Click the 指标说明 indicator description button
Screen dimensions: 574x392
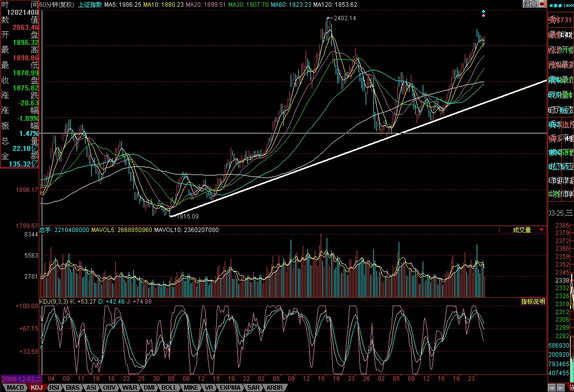click(x=533, y=302)
